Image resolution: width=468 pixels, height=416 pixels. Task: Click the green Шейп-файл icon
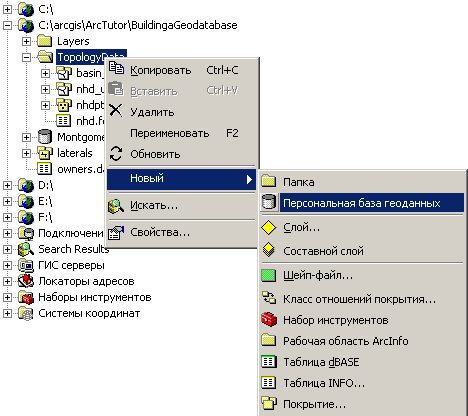(269, 275)
